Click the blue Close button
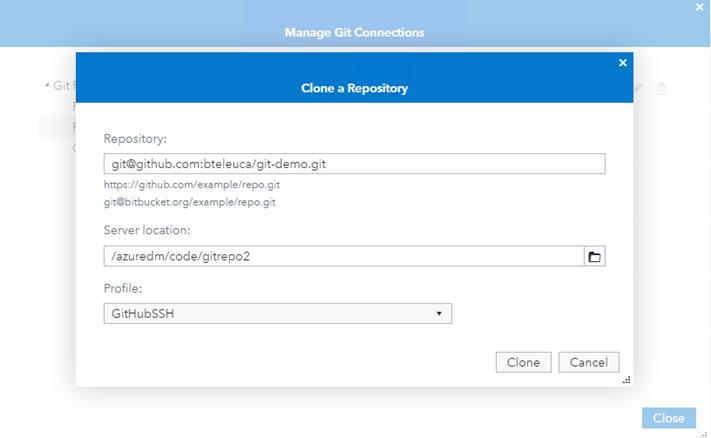This screenshot has height=438, width=711. pos(668,418)
